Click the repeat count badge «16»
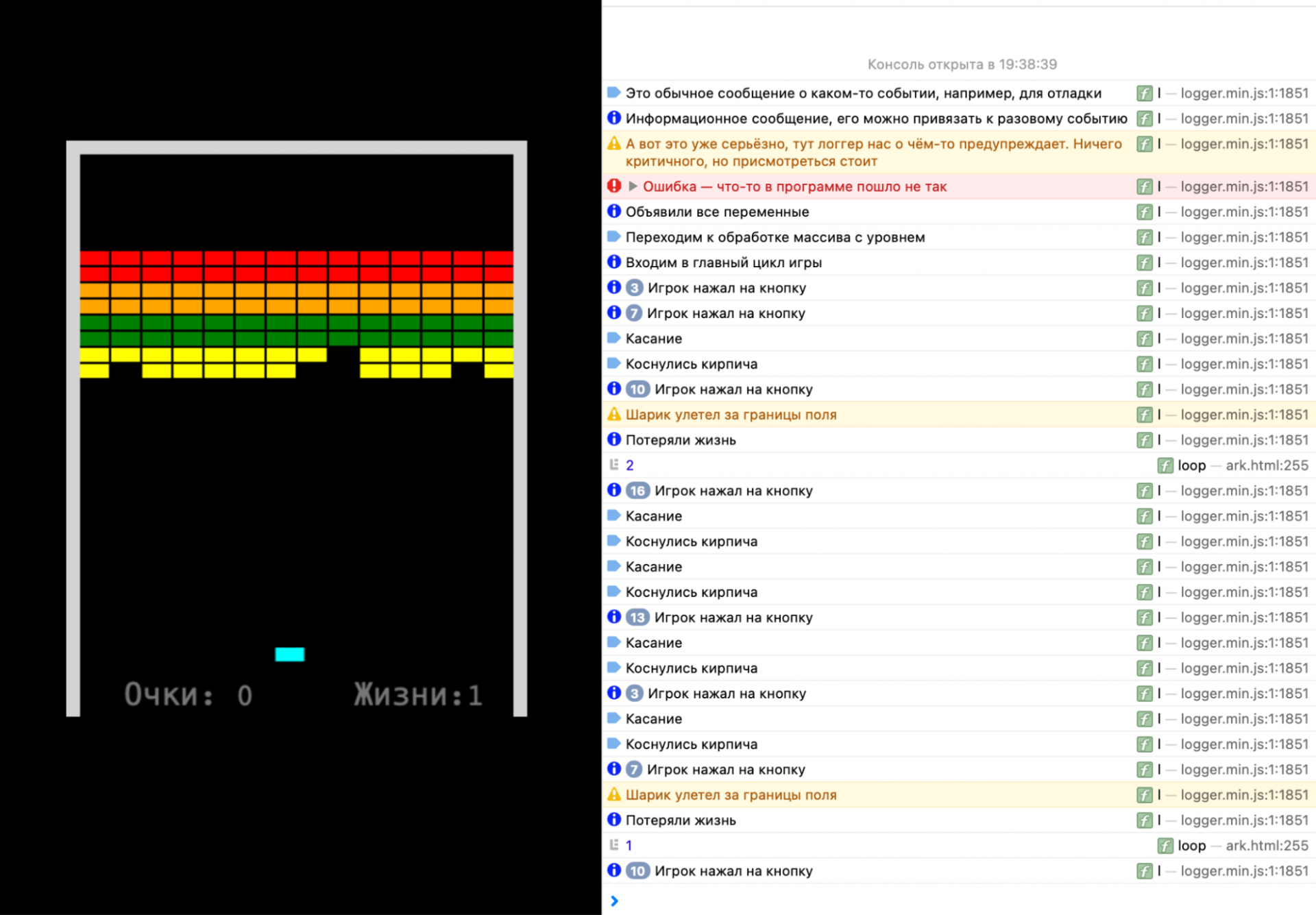This screenshot has width=1316, height=915. pyautogui.click(x=637, y=490)
